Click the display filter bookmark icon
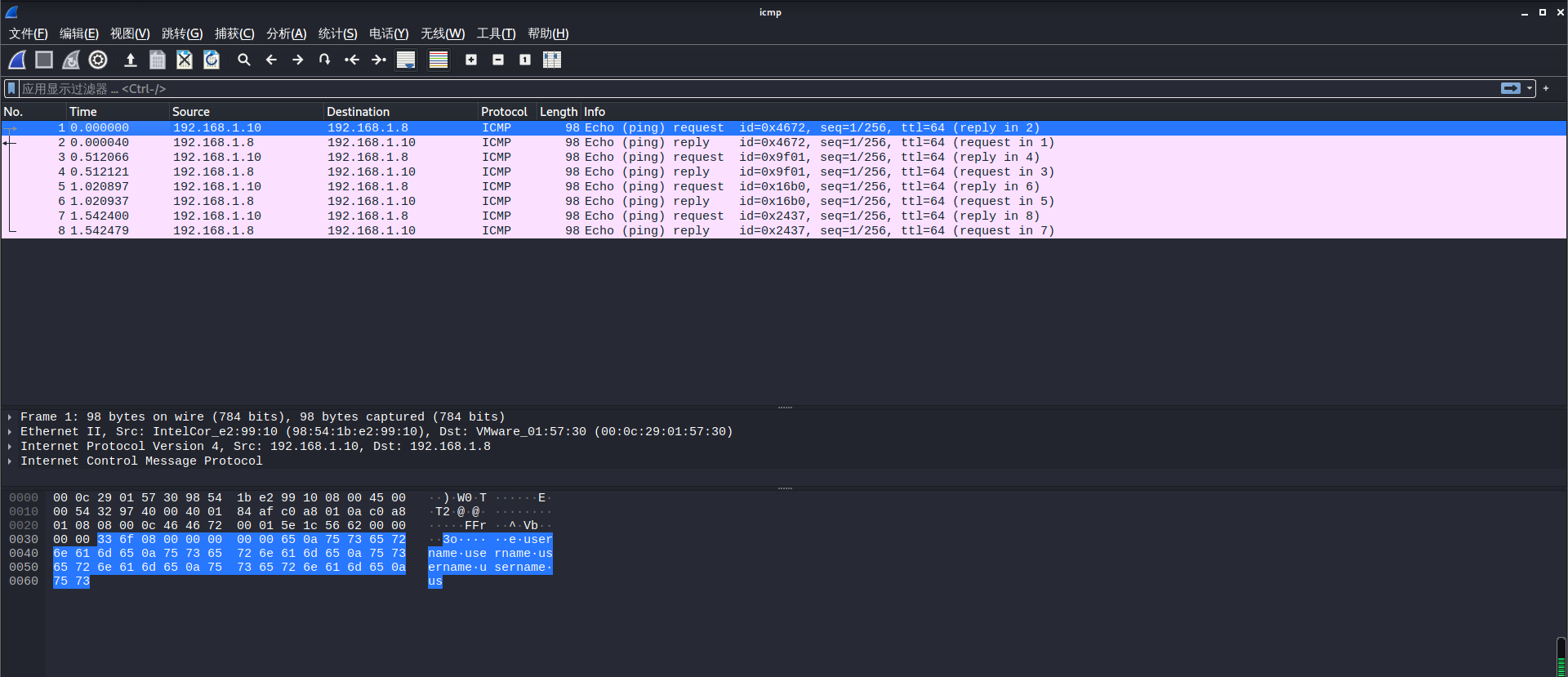 coord(11,88)
